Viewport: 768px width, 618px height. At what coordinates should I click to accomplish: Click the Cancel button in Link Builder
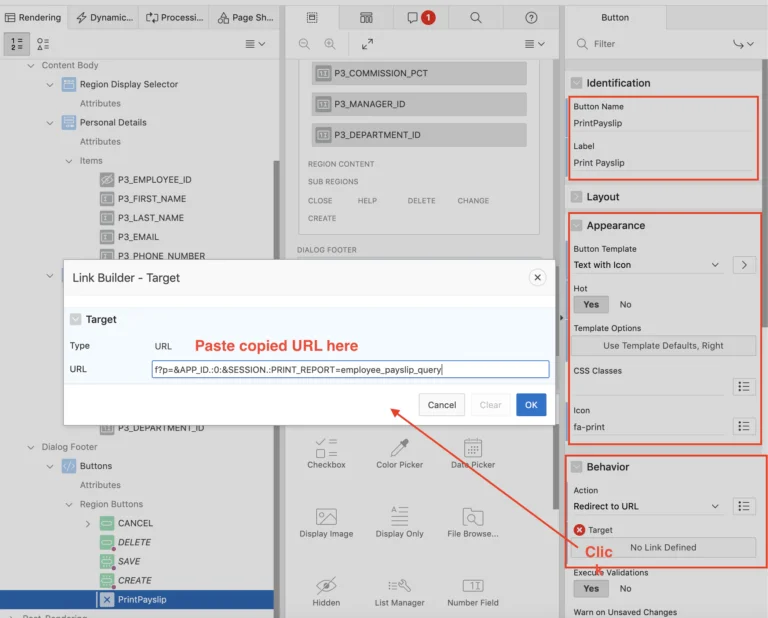(442, 405)
